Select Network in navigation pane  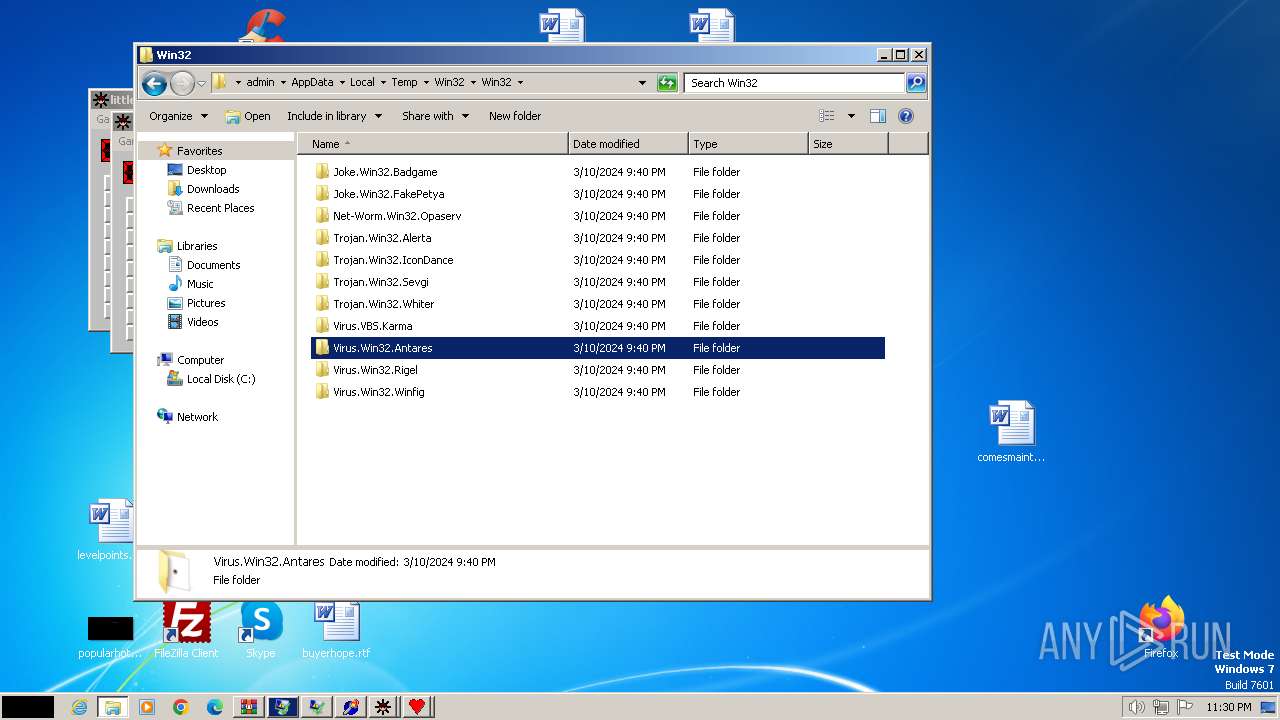197,417
